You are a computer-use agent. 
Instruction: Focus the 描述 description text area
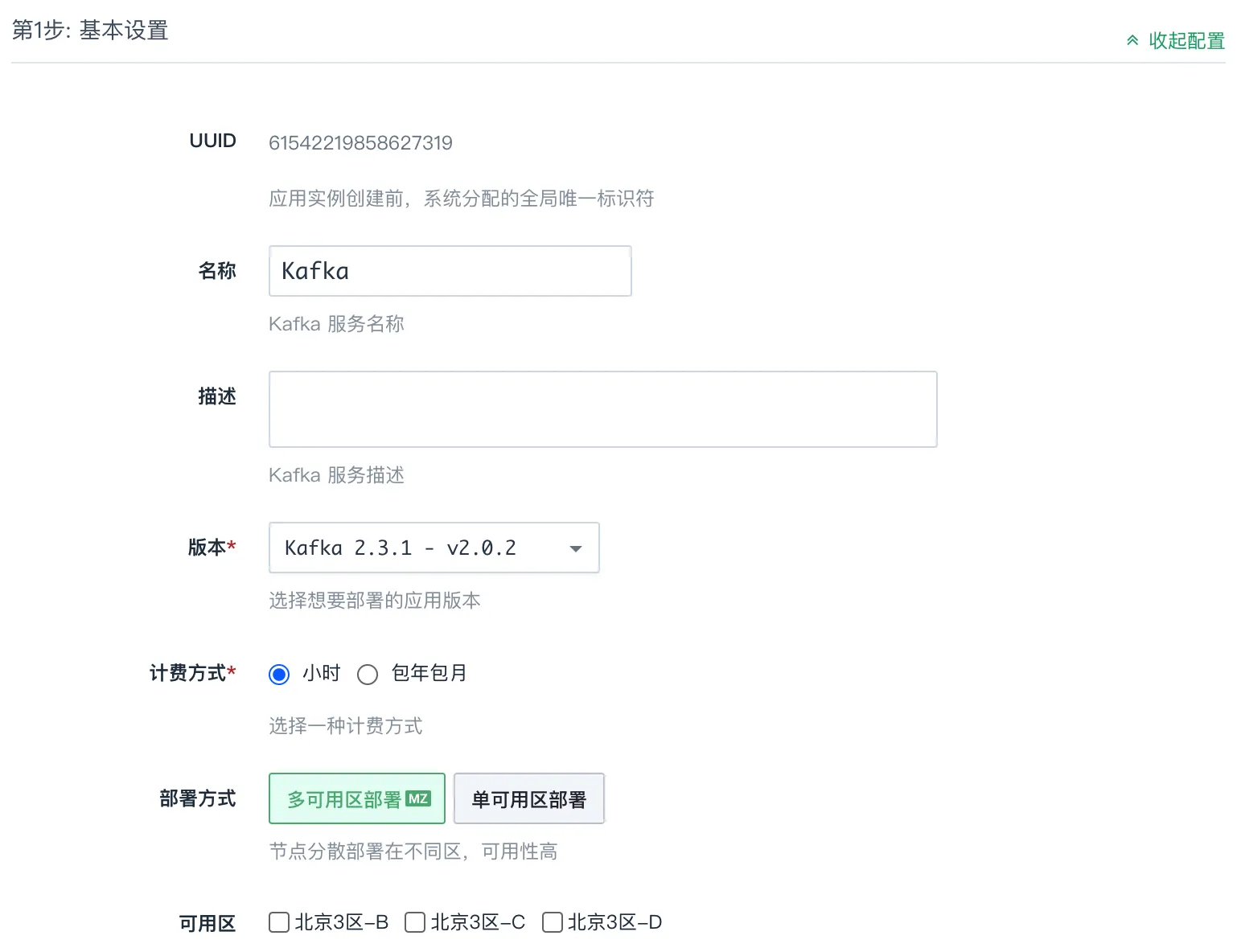coord(603,409)
